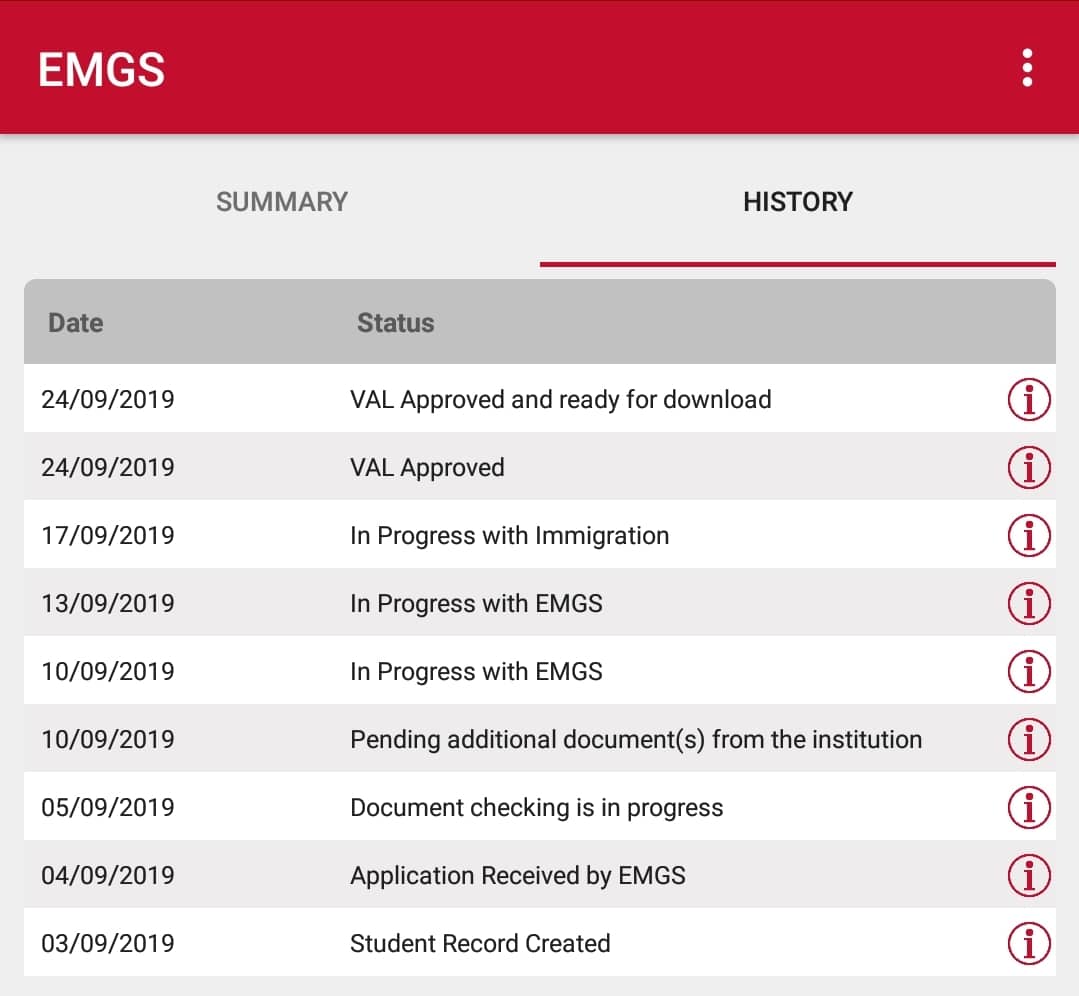
Task: Click the EMGS app title
Action: (x=101, y=70)
